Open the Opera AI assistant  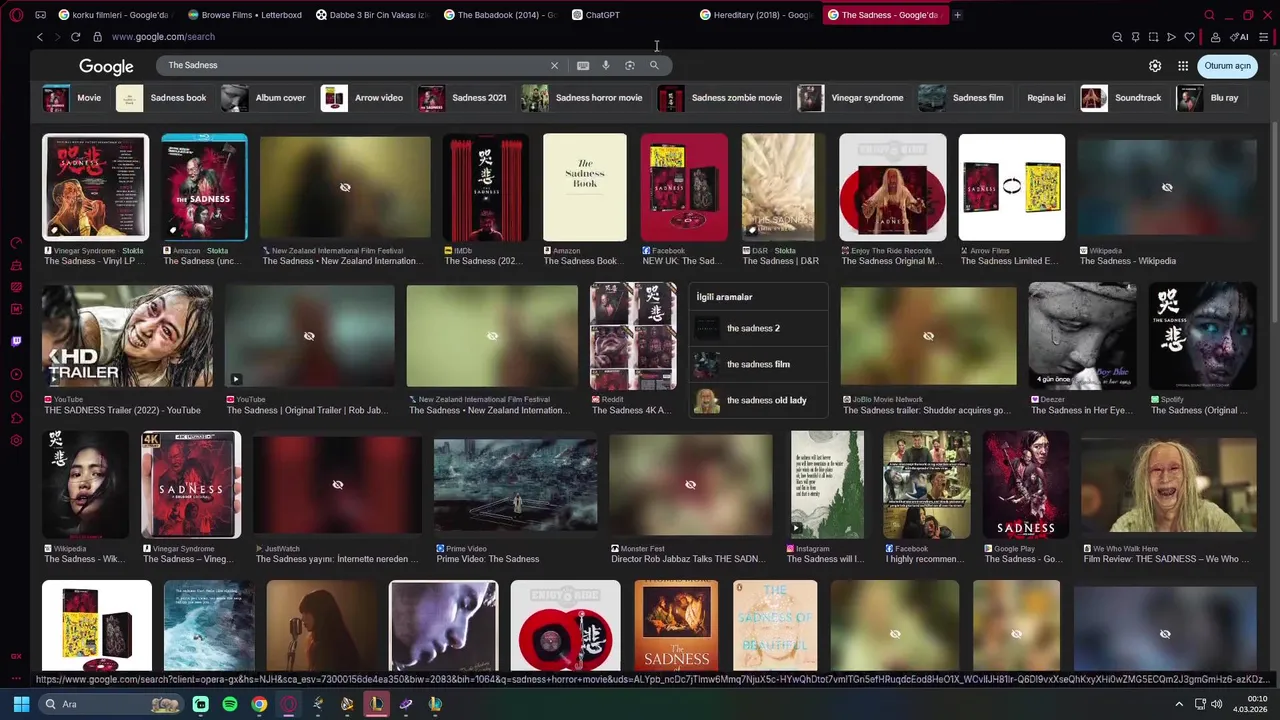coord(1240,37)
